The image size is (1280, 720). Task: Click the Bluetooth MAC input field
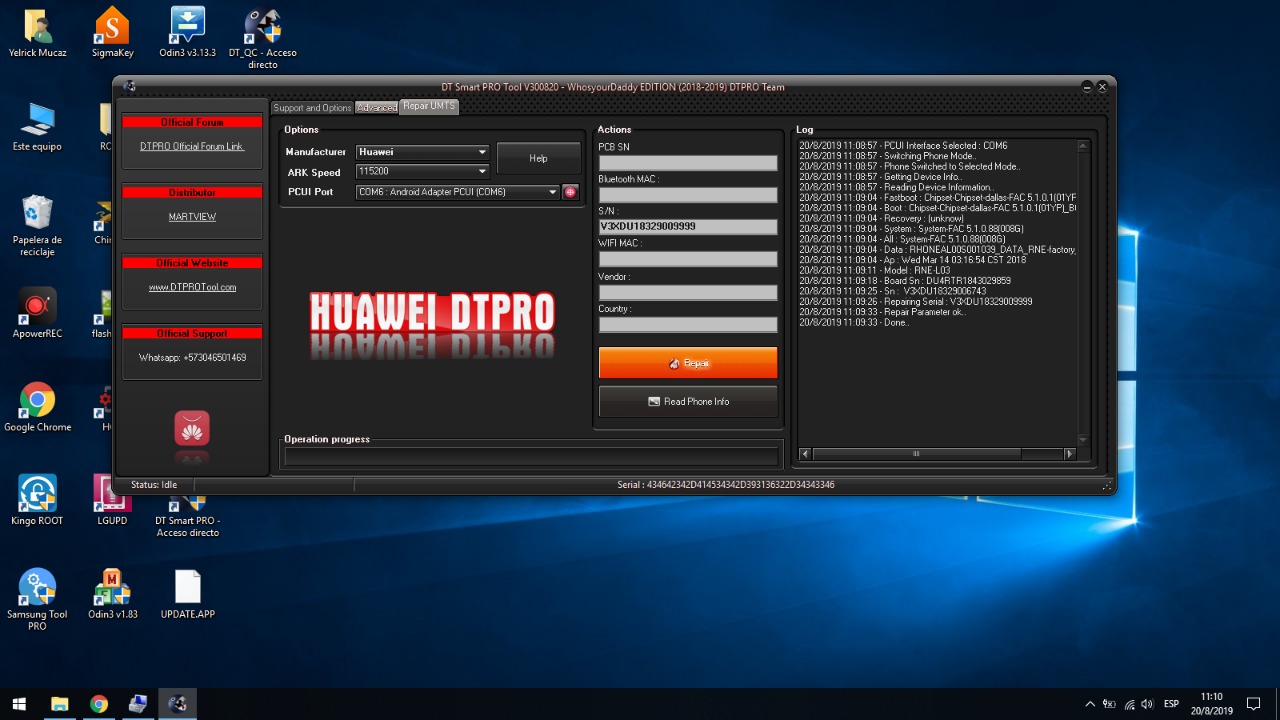[x=688, y=195]
